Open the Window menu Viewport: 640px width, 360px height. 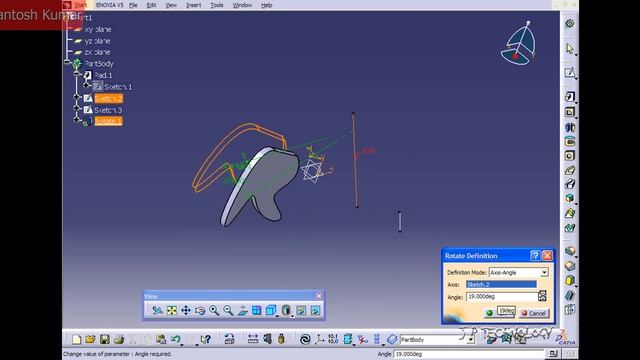coord(242,5)
